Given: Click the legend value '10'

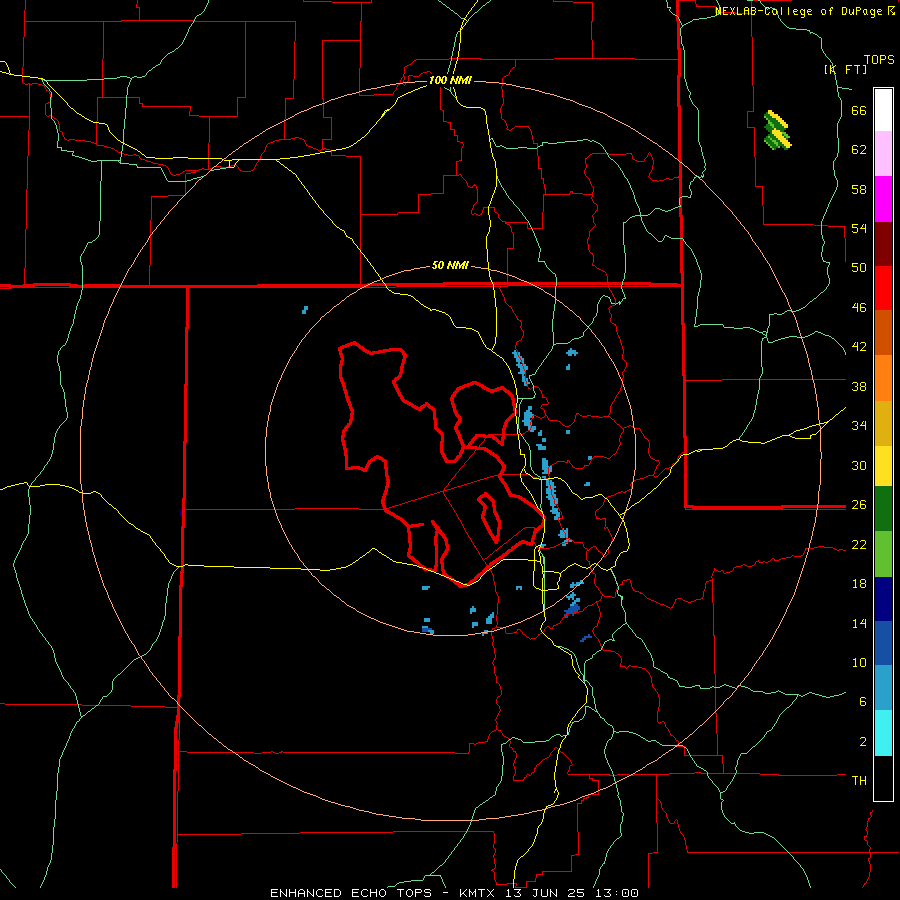Looking at the screenshot, I should (859, 662).
